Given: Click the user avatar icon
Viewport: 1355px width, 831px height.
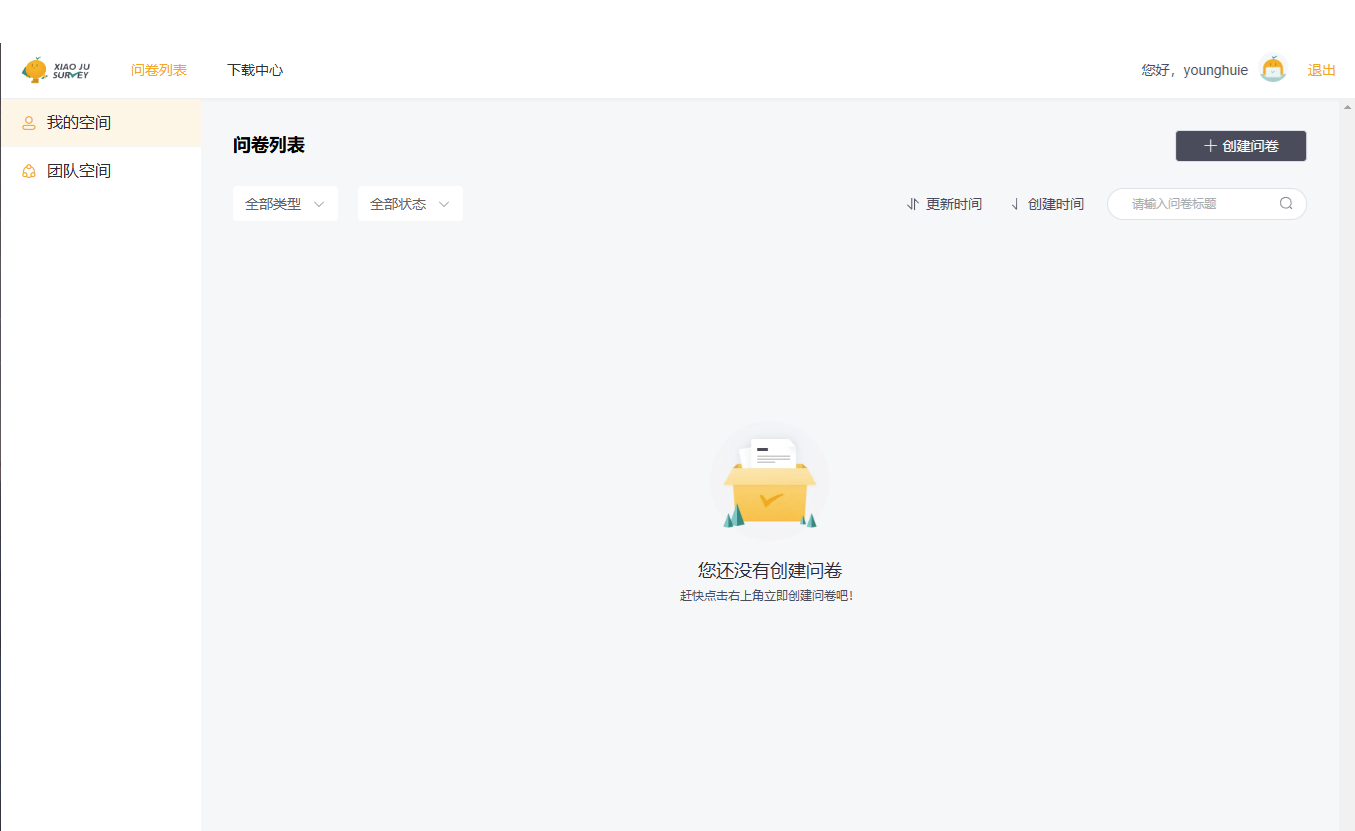Looking at the screenshot, I should 1273,69.
